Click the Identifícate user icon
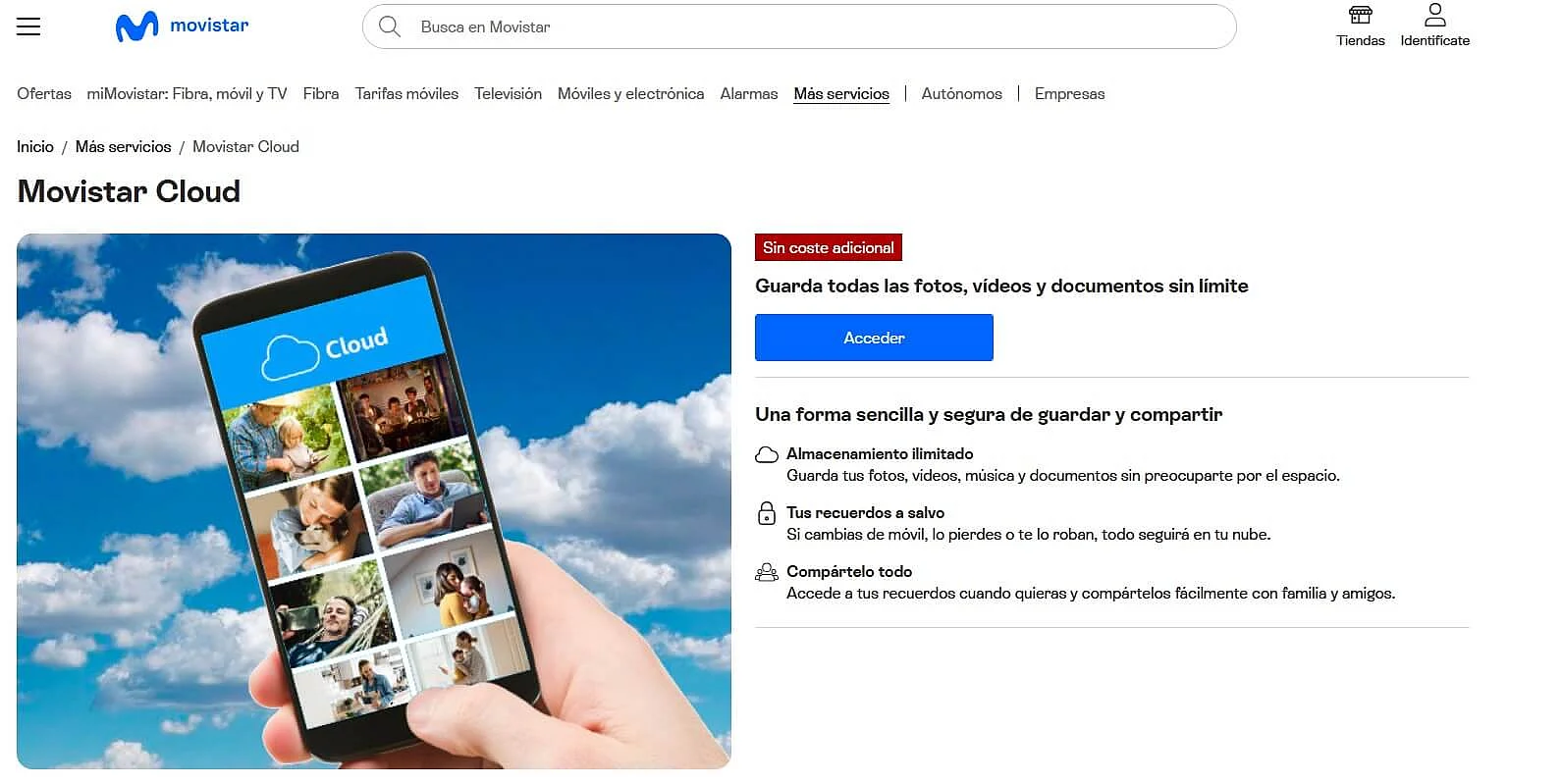The width and height of the screenshot is (1562, 784). click(1434, 15)
